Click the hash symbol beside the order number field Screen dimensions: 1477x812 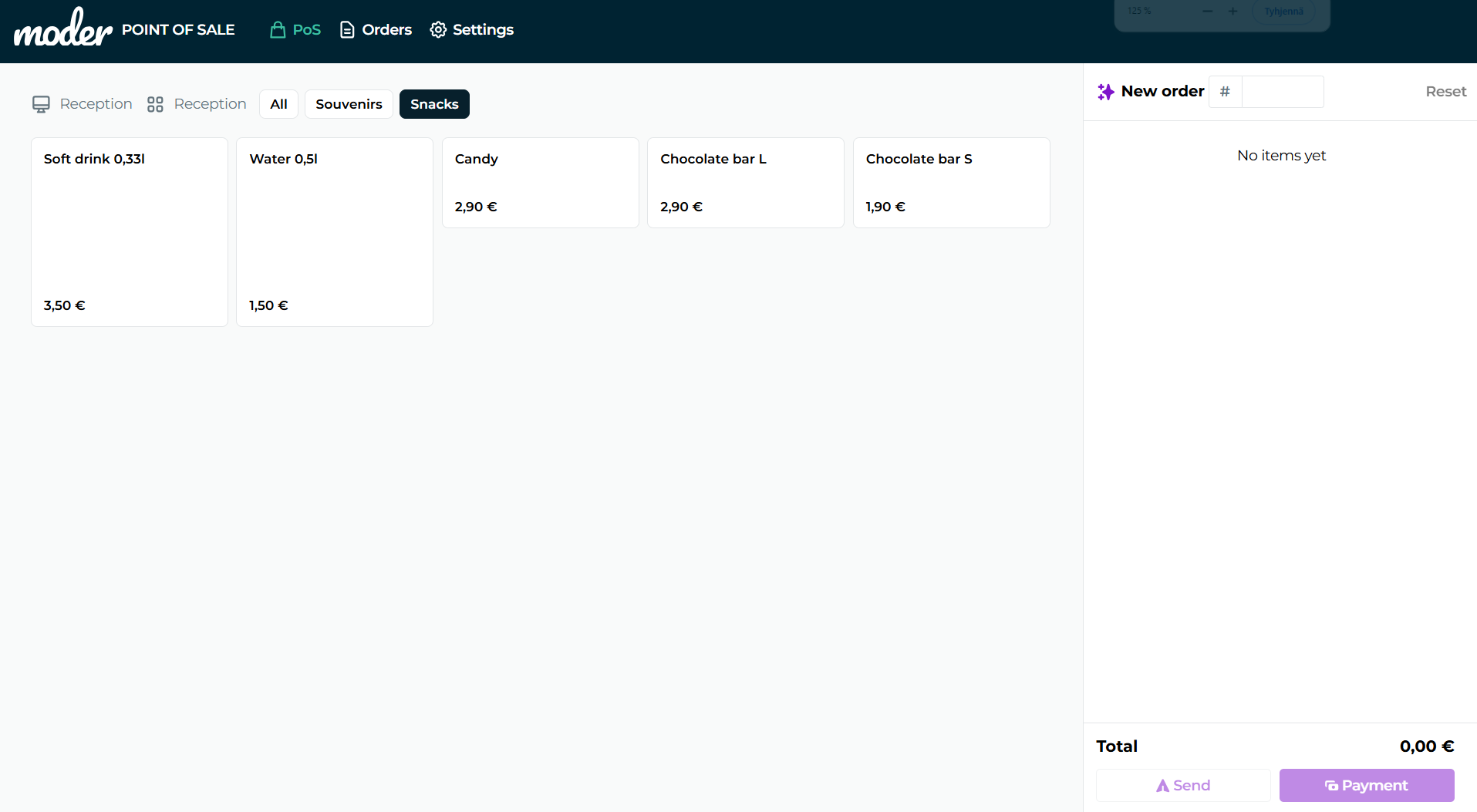[x=1225, y=92]
